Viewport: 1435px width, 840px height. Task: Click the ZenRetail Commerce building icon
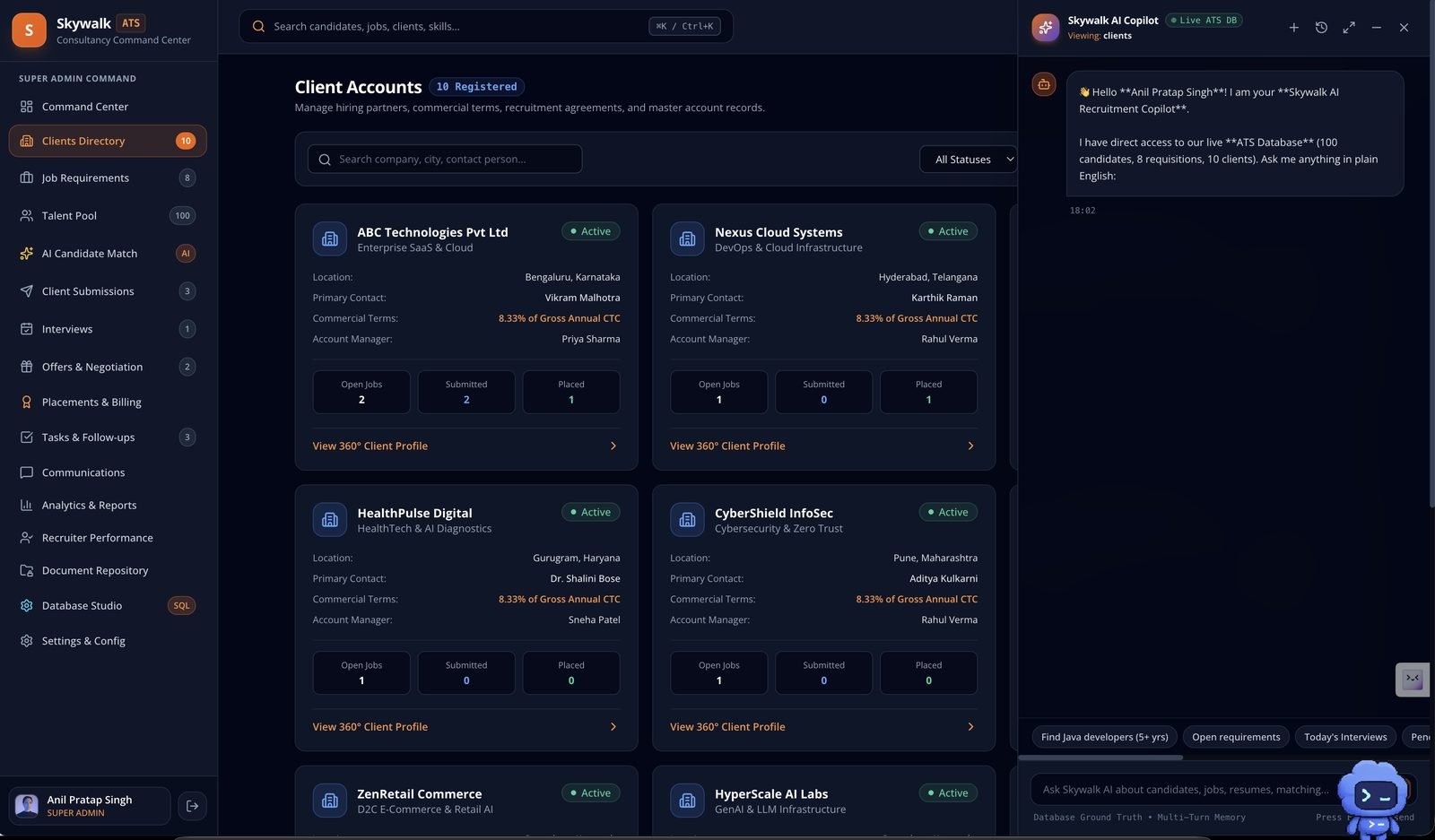pyautogui.click(x=330, y=801)
